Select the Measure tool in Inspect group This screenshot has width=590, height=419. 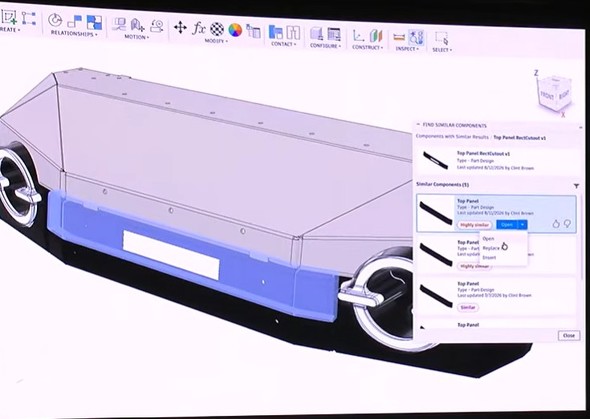(x=399, y=37)
